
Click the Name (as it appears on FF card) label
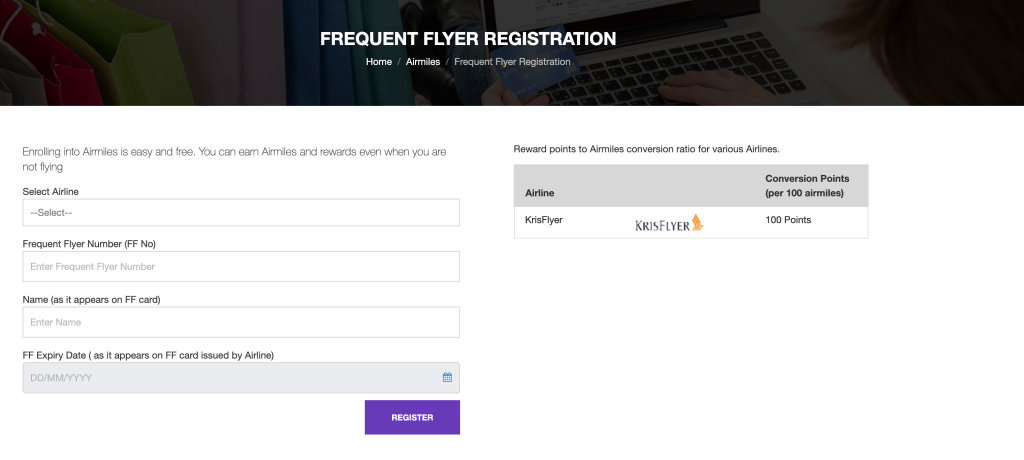coord(91,300)
